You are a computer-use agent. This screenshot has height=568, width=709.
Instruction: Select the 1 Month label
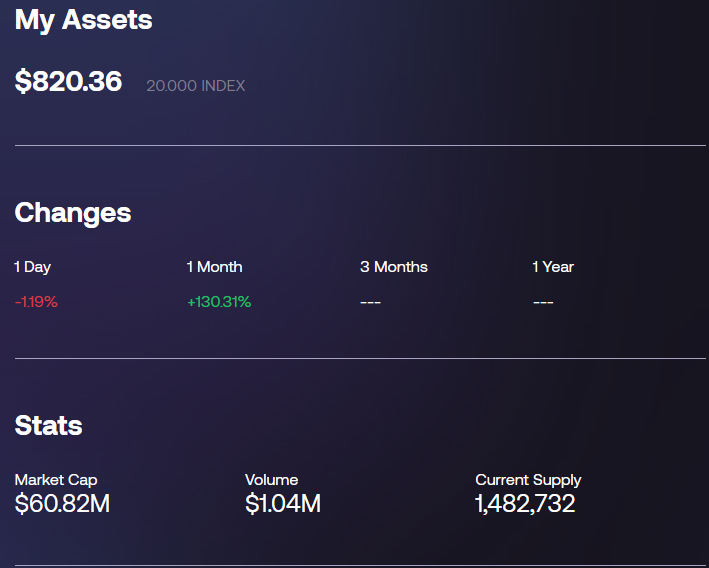click(214, 267)
